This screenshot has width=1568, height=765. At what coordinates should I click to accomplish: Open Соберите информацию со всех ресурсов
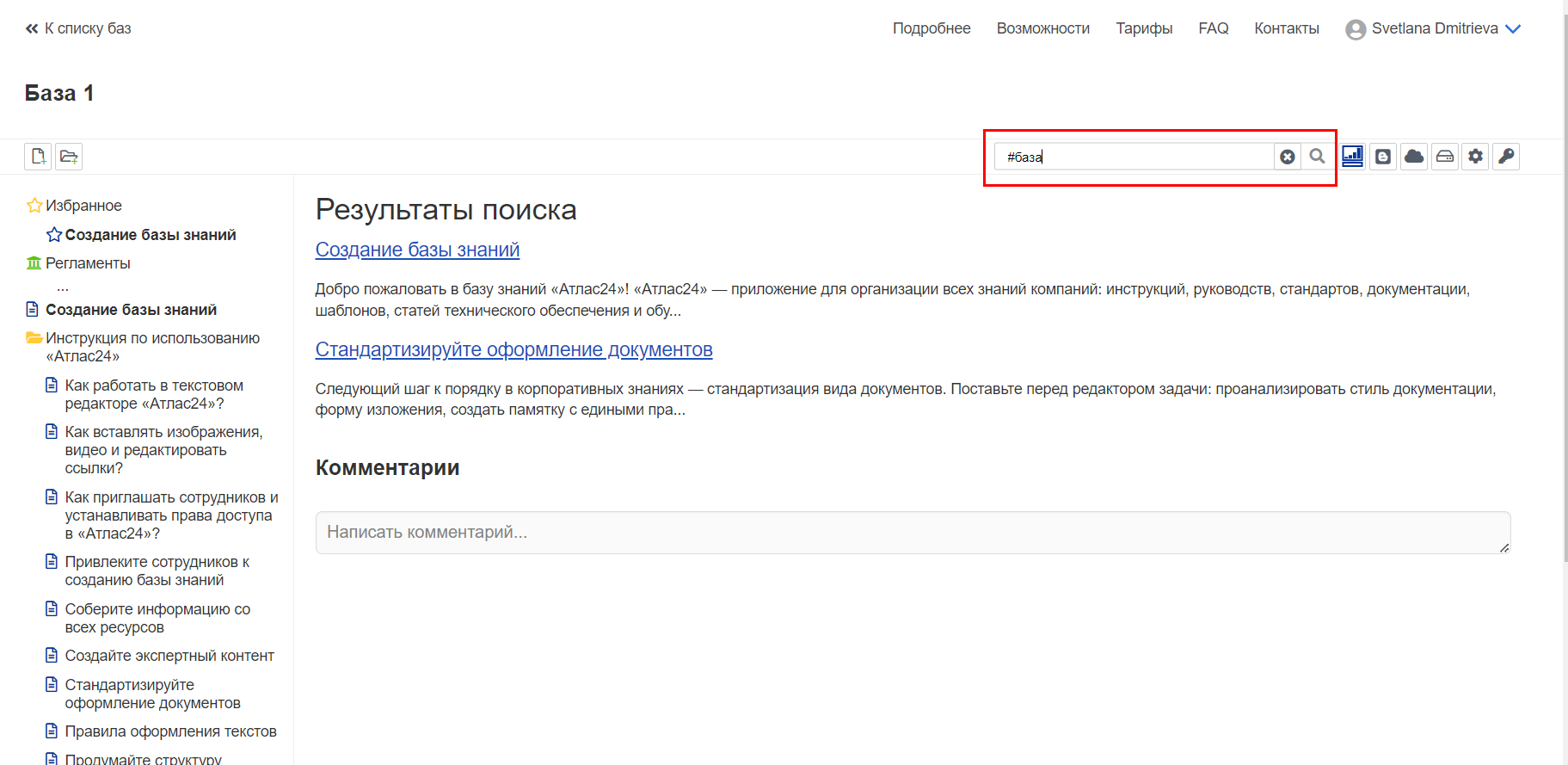coord(157,618)
